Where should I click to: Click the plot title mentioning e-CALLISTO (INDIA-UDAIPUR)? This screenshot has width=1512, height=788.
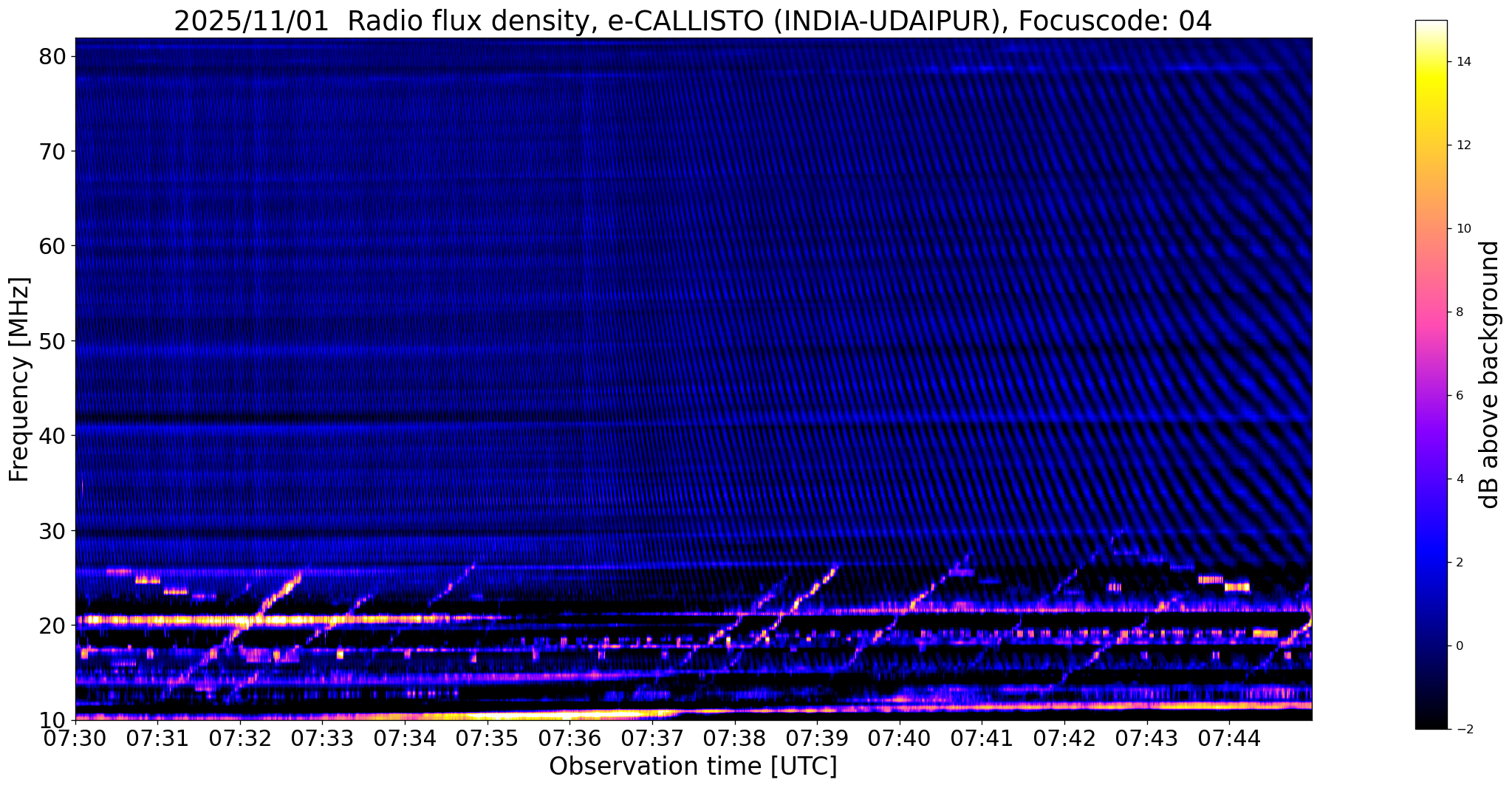(x=693, y=21)
